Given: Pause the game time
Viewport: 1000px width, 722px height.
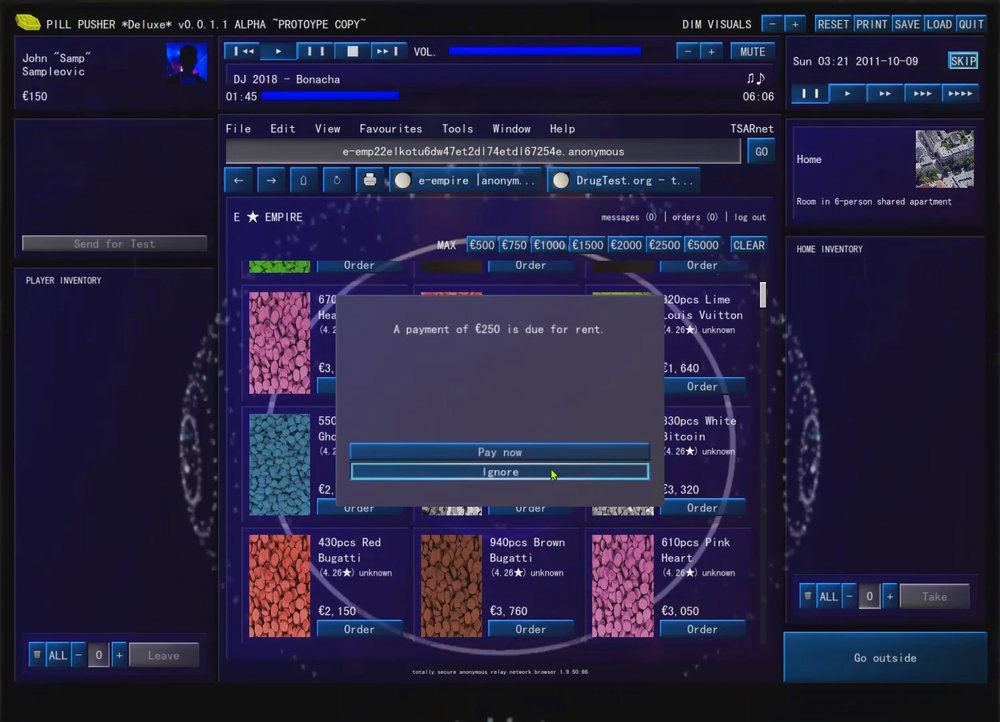Looking at the screenshot, I should (810, 93).
